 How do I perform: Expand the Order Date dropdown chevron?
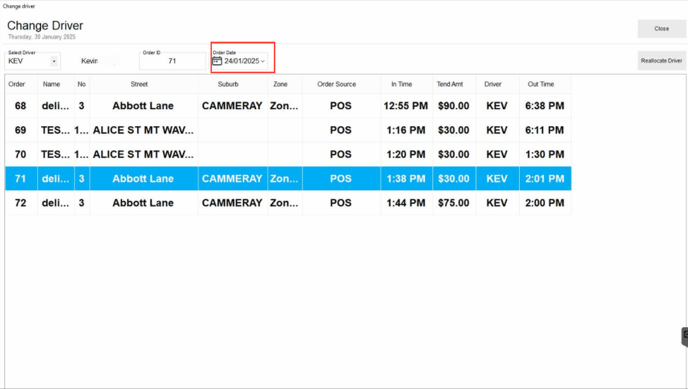point(263,61)
